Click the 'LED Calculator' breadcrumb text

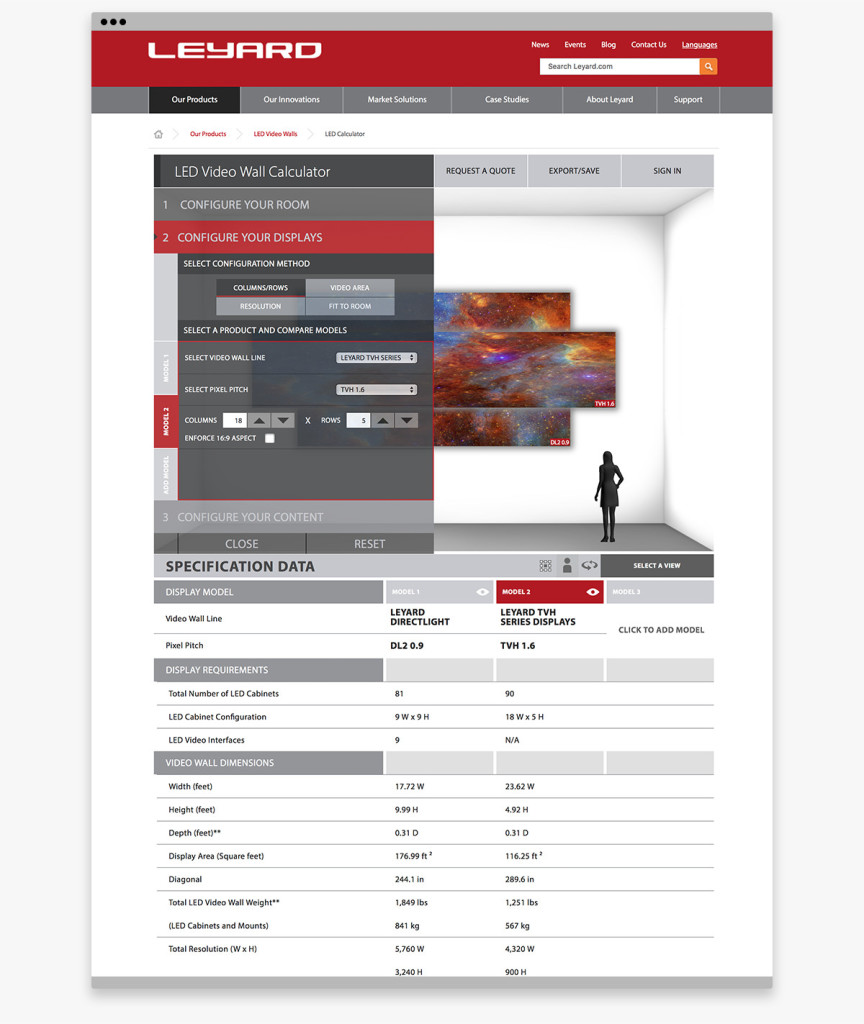[x=345, y=134]
